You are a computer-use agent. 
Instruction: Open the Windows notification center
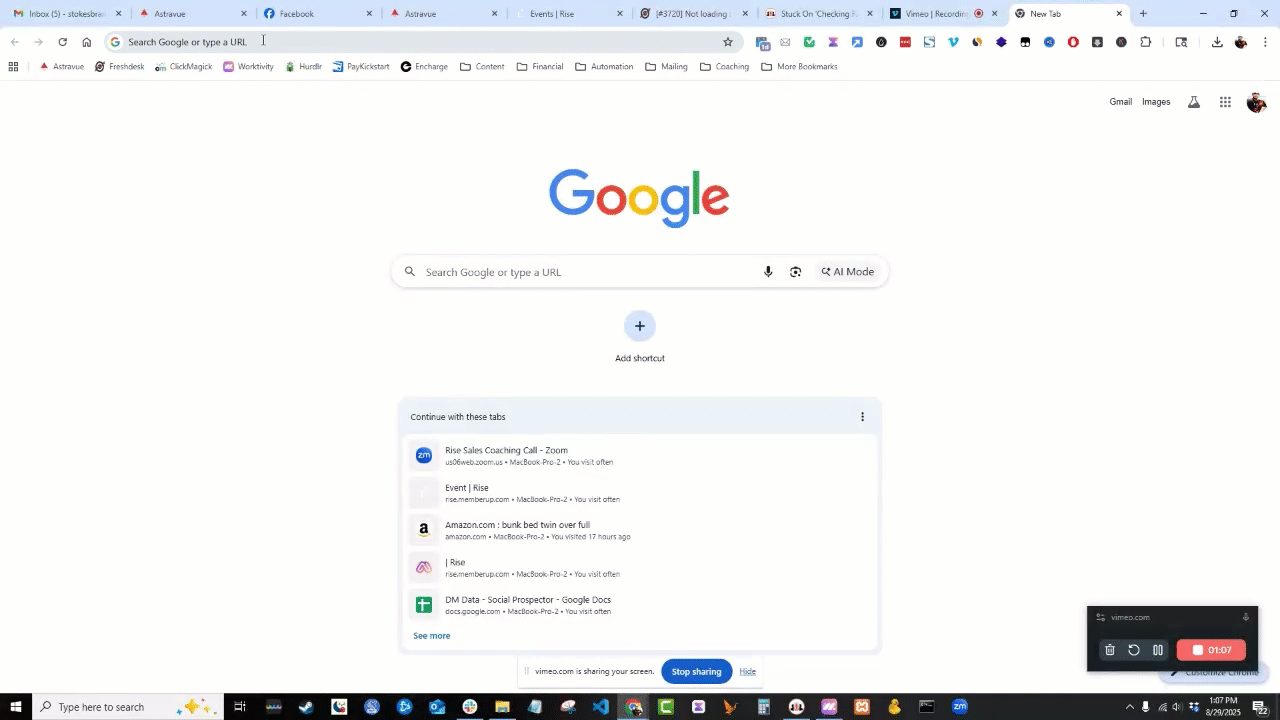tap(1259, 707)
